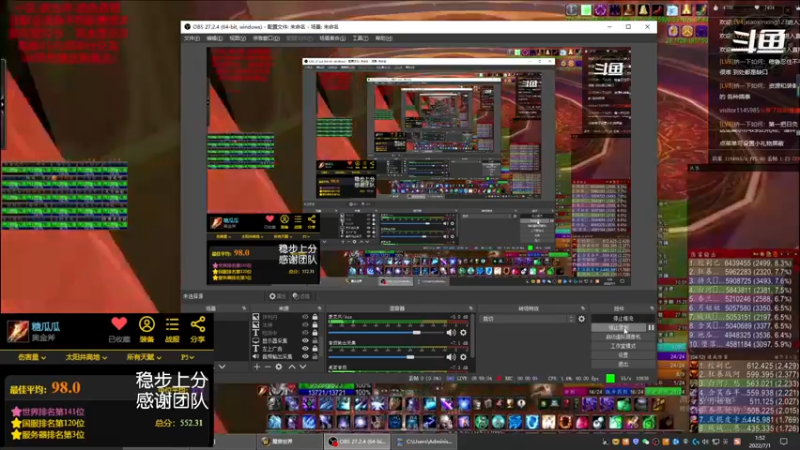Click the 总分: 552.31 score text
This screenshot has height=450, width=800.
click(x=179, y=423)
